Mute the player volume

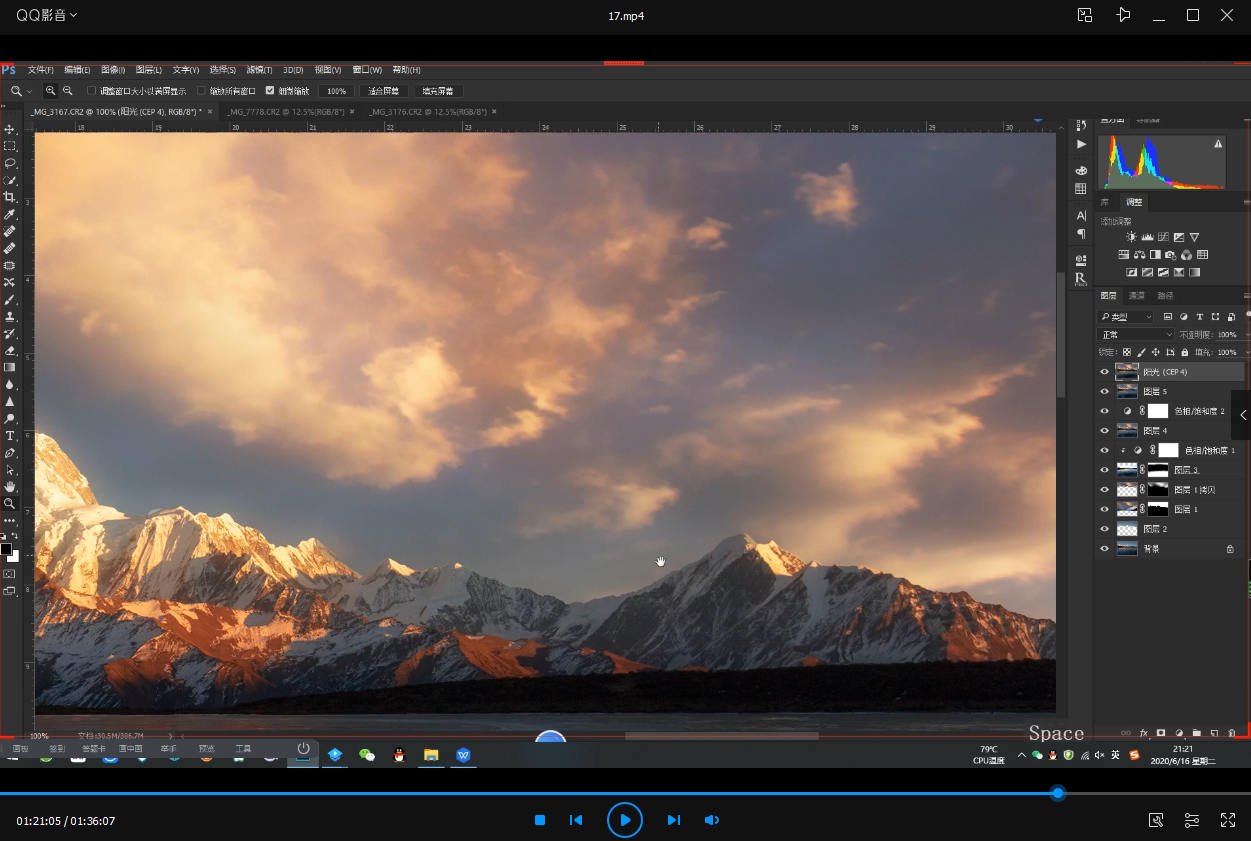(x=712, y=820)
